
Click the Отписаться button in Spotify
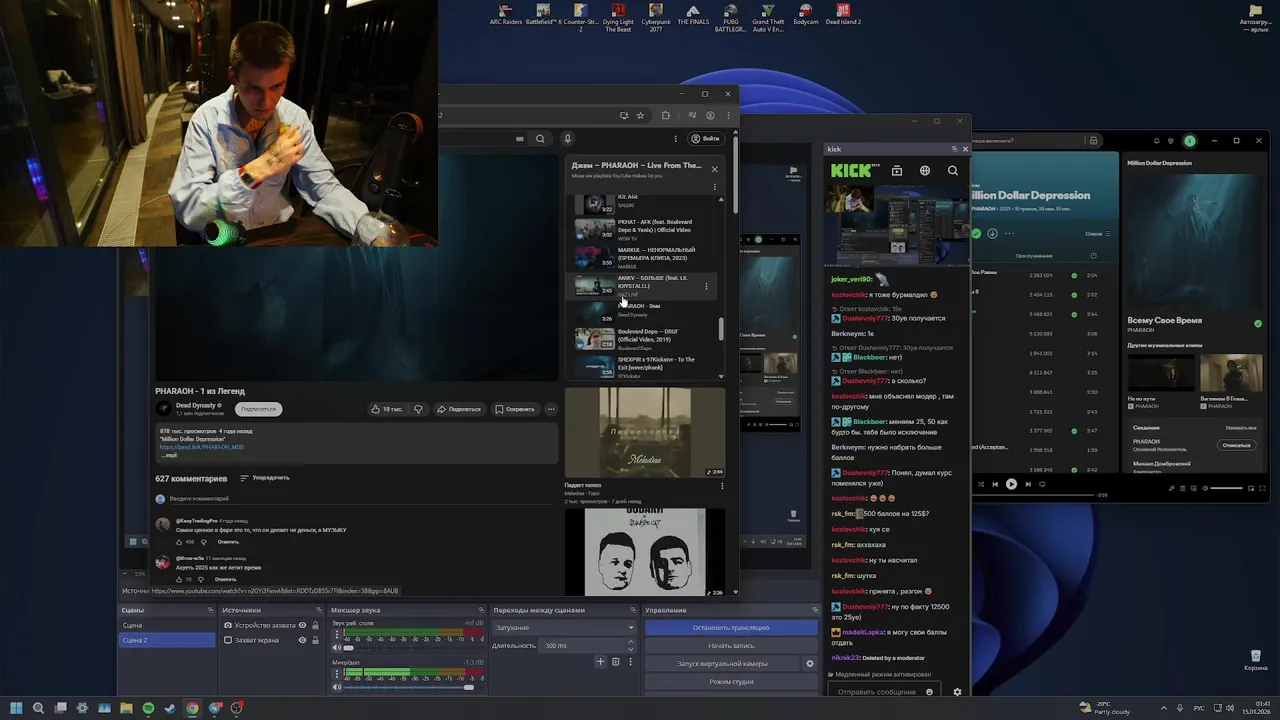[x=1237, y=445]
